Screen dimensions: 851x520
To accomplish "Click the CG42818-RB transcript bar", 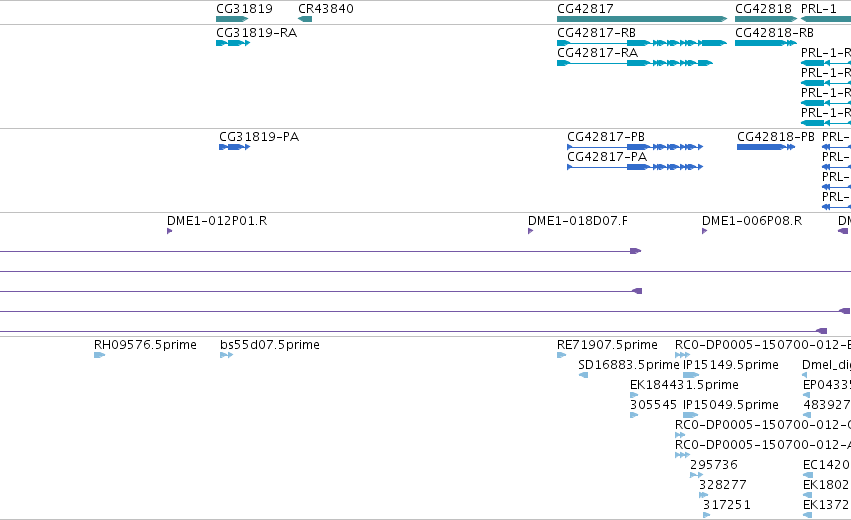I will (x=766, y=43).
